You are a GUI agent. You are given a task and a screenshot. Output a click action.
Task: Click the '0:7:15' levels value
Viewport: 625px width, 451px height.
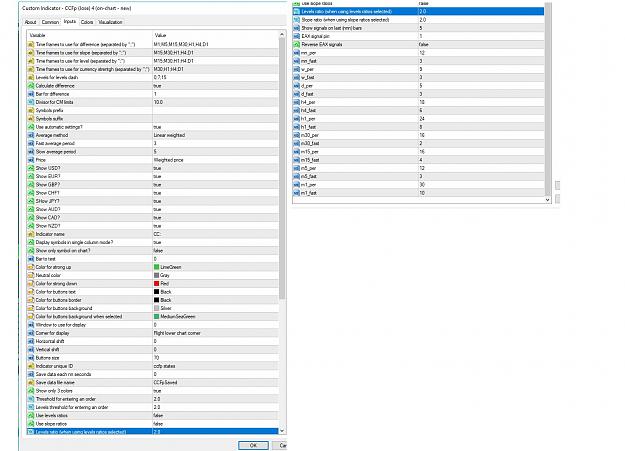215,77
